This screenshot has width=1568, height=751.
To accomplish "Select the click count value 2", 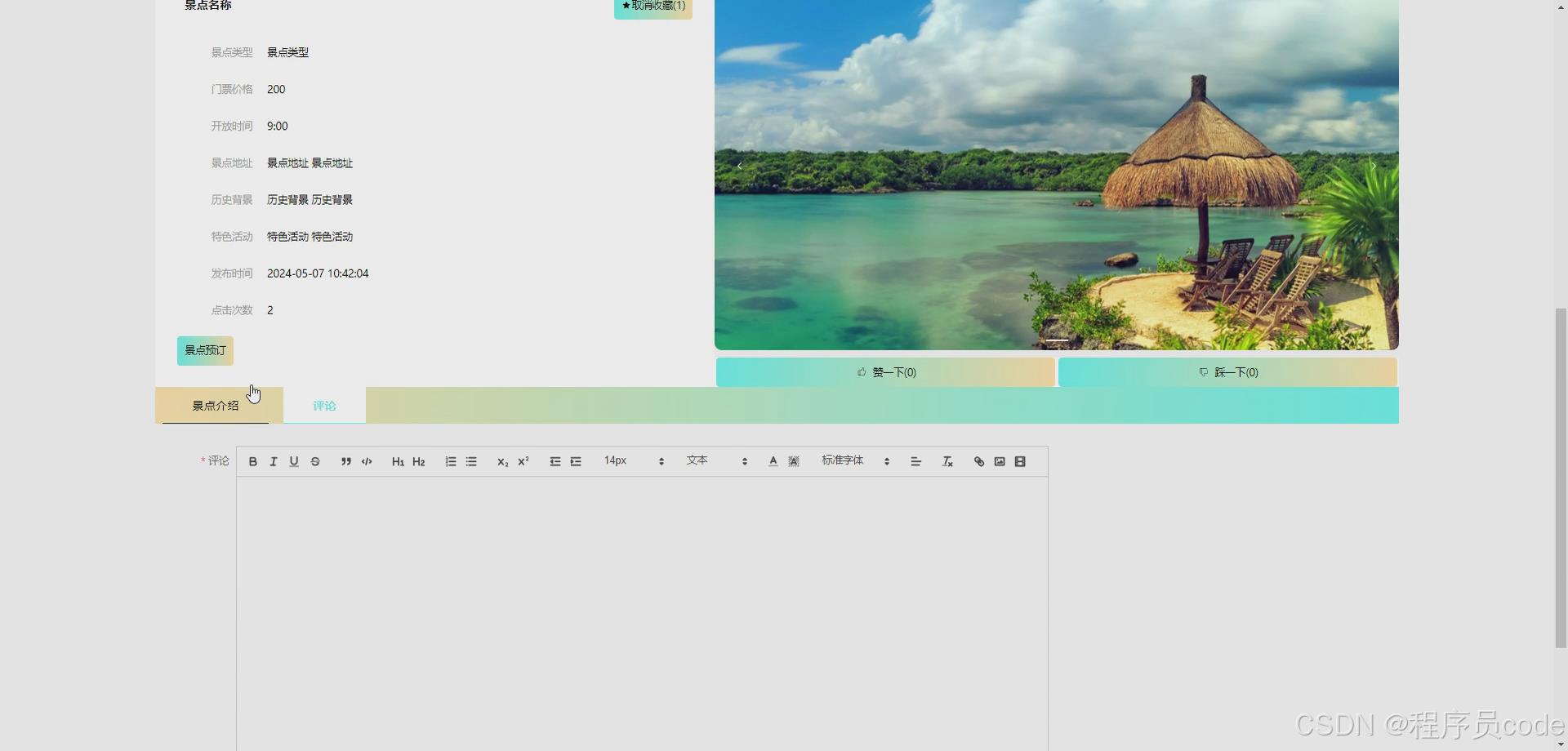I will (x=270, y=310).
